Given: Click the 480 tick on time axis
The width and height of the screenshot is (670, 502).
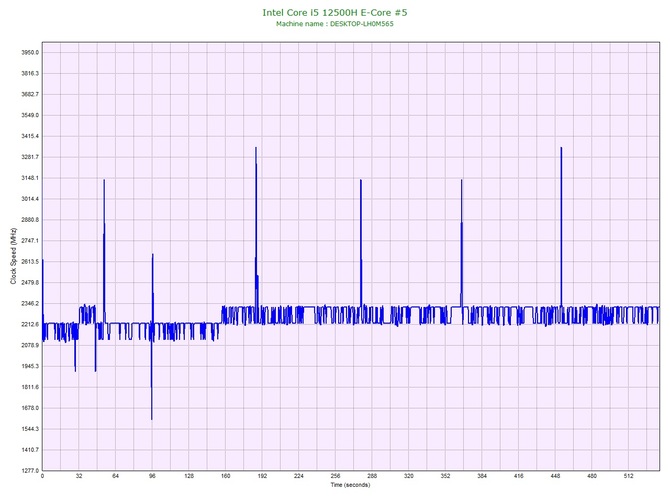Looking at the screenshot, I should click(592, 476).
